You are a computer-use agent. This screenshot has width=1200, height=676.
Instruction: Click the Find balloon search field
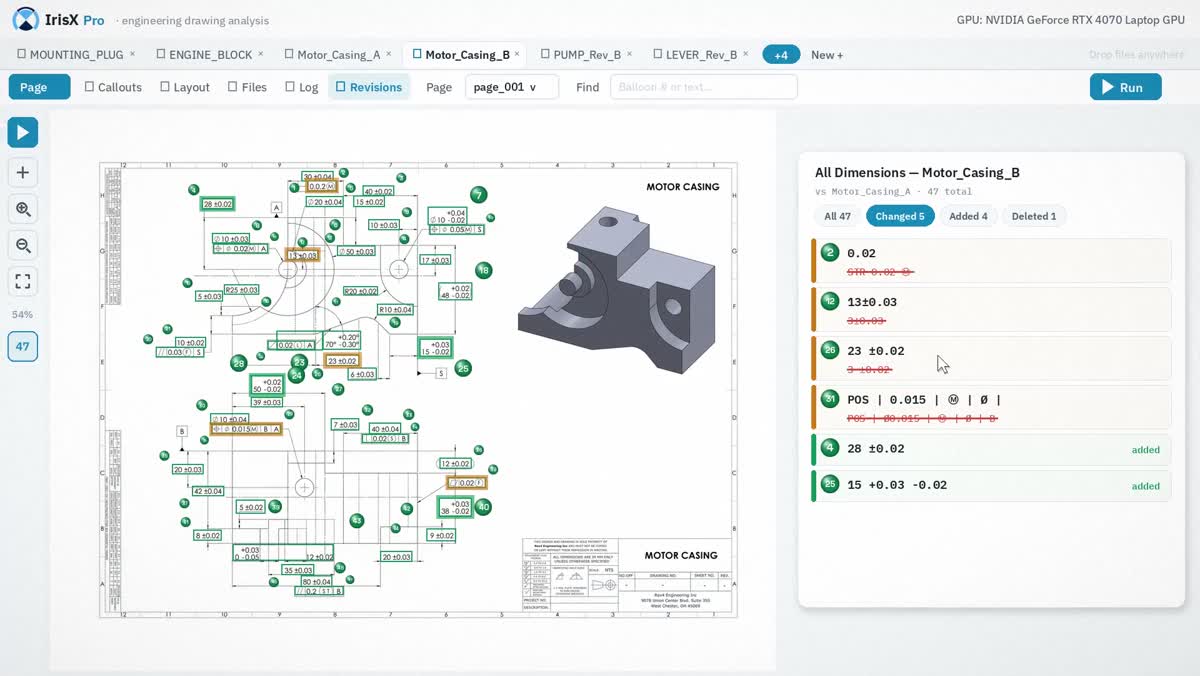pyautogui.click(x=704, y=87)
